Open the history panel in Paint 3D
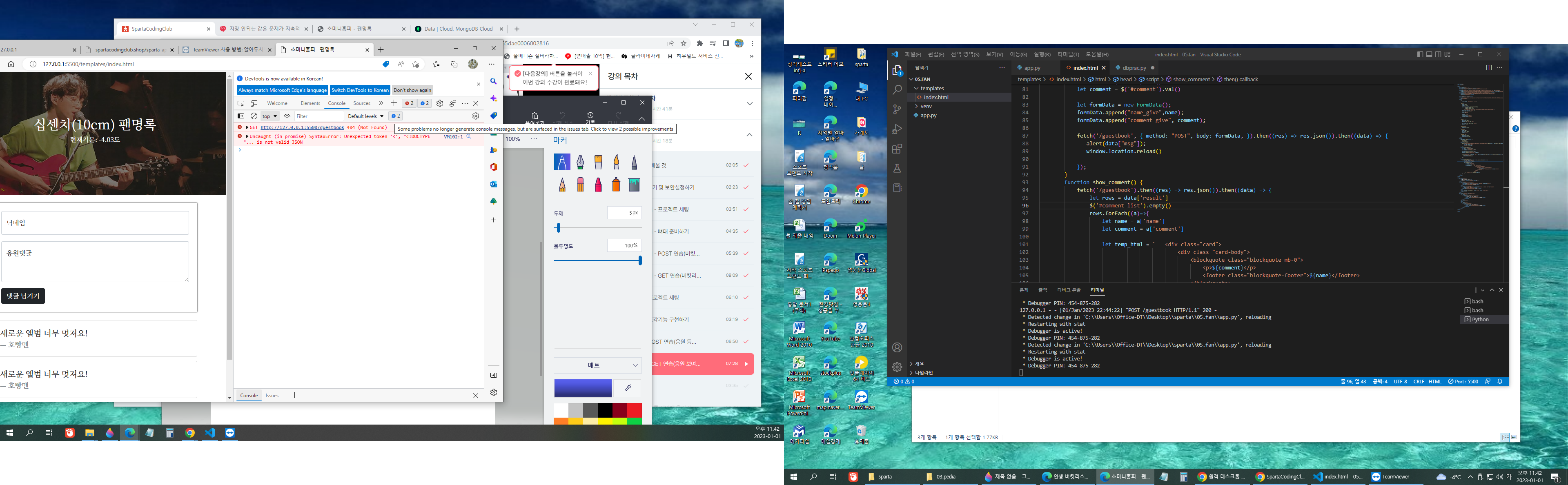Image resolution: width=1568 pixels, height=485 pixels. click(590, 118)
